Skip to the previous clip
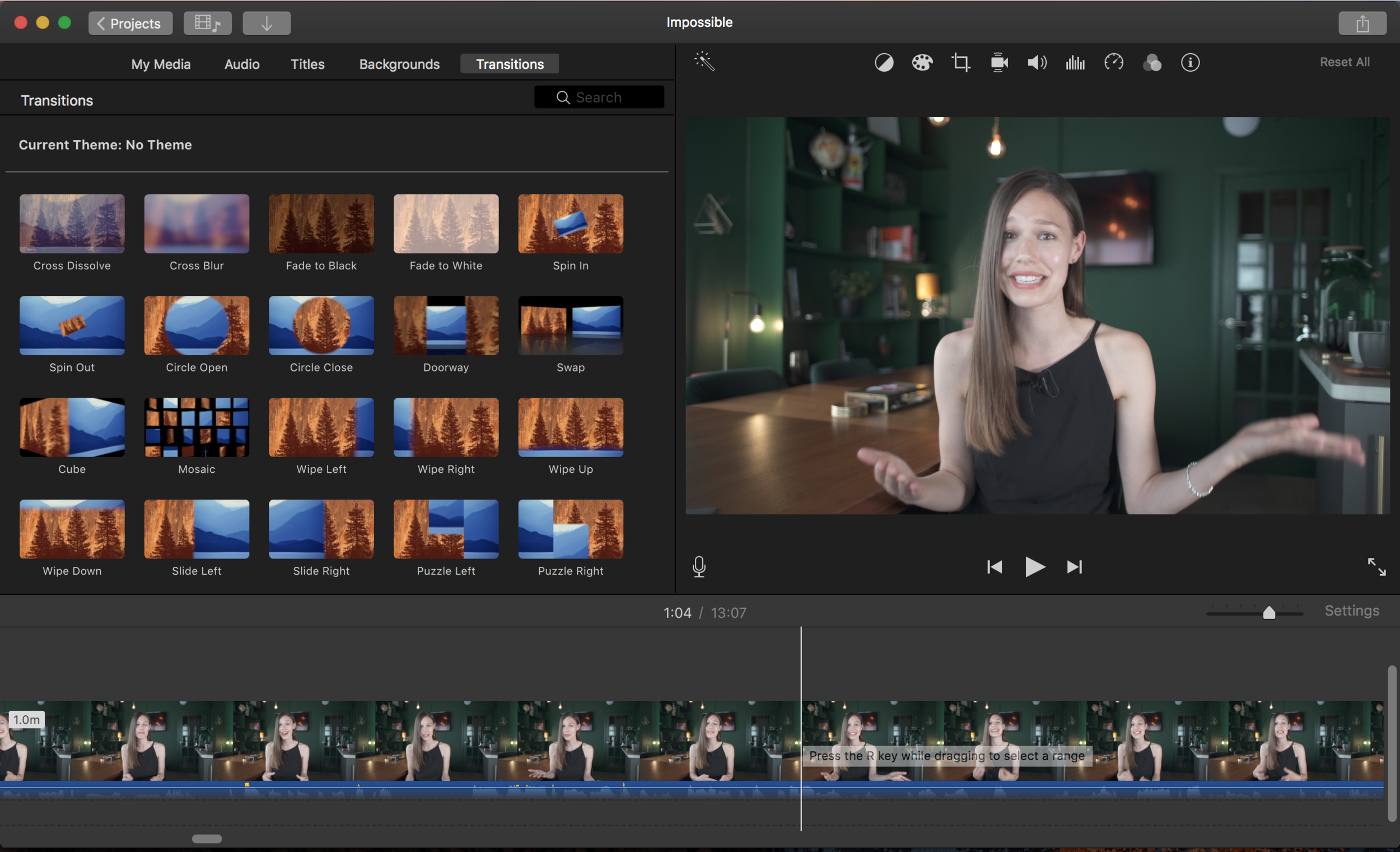Screen dimensions: 1400x852 coord(995,567)
